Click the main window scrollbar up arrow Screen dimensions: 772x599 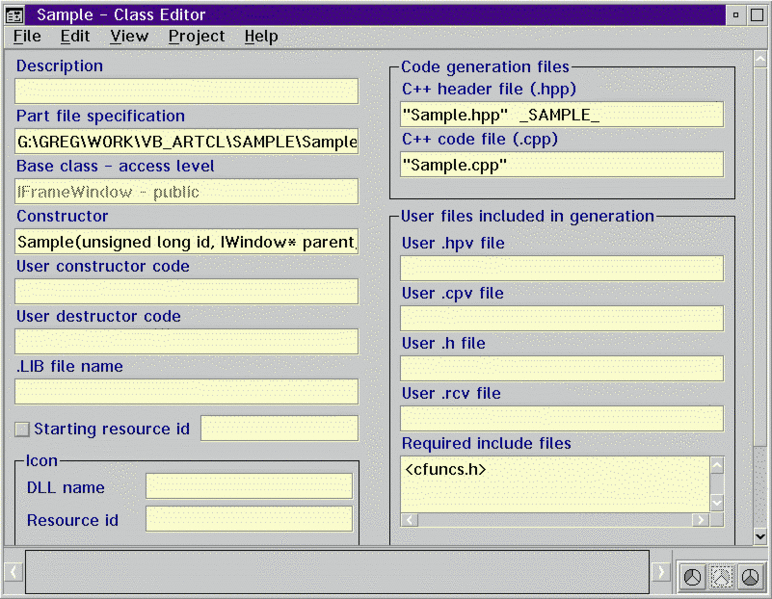[760, 60]
